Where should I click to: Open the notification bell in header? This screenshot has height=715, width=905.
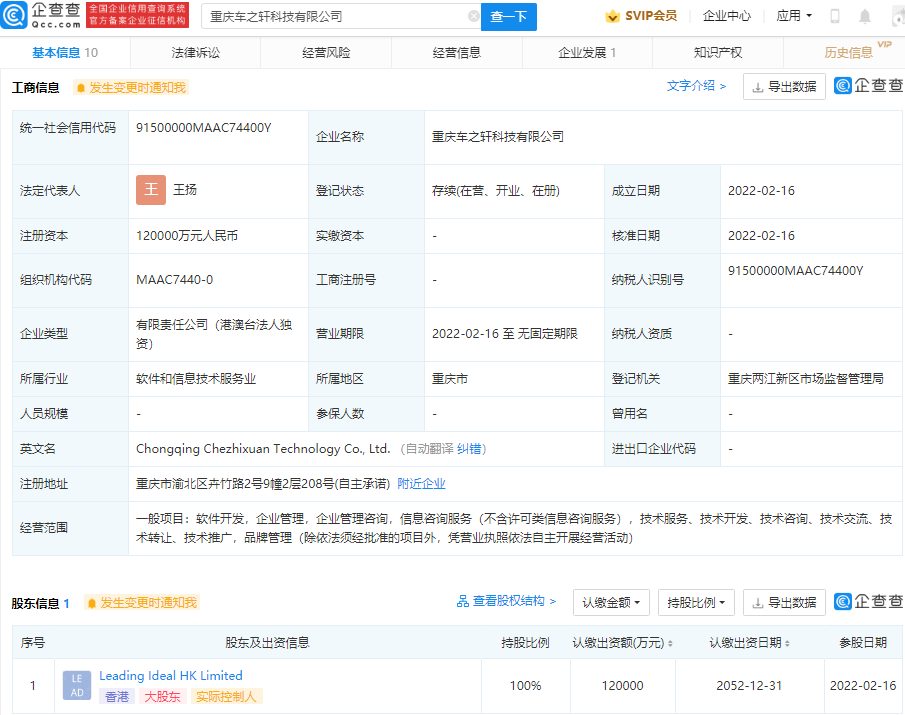(x=865, y=16)
